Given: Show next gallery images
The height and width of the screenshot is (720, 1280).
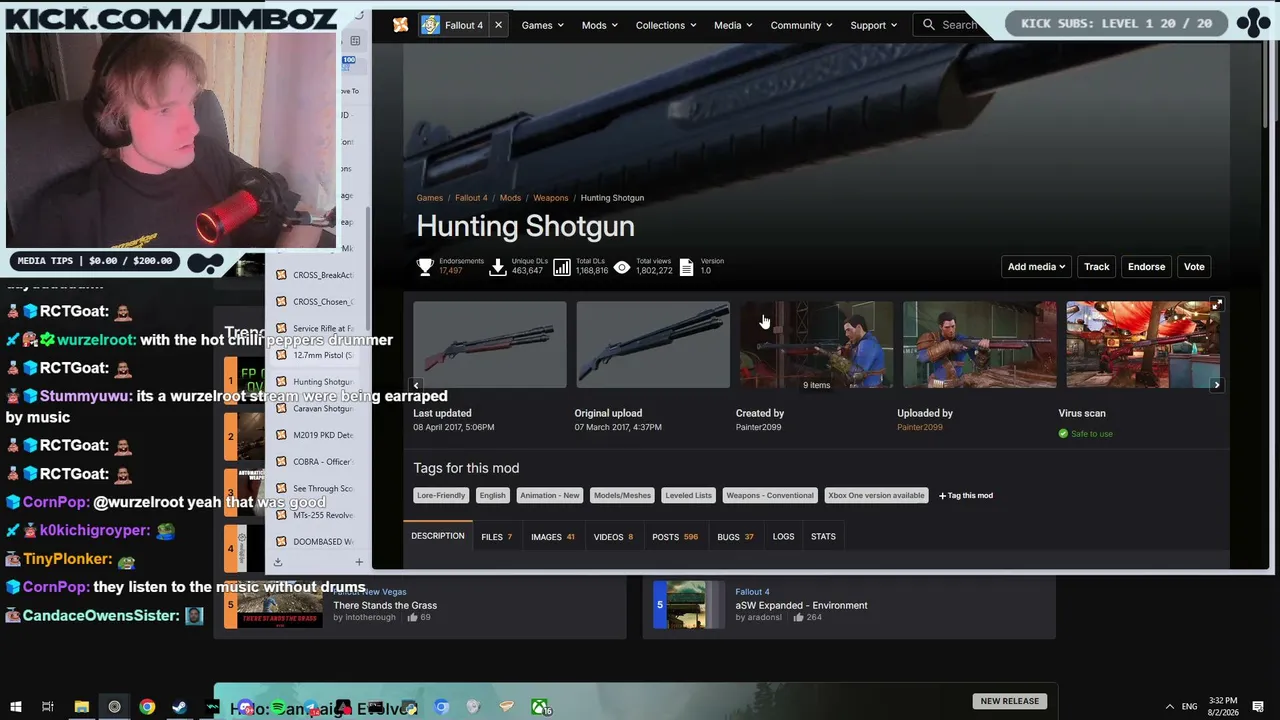Looking at the screenshot, I should [1217, 385].
